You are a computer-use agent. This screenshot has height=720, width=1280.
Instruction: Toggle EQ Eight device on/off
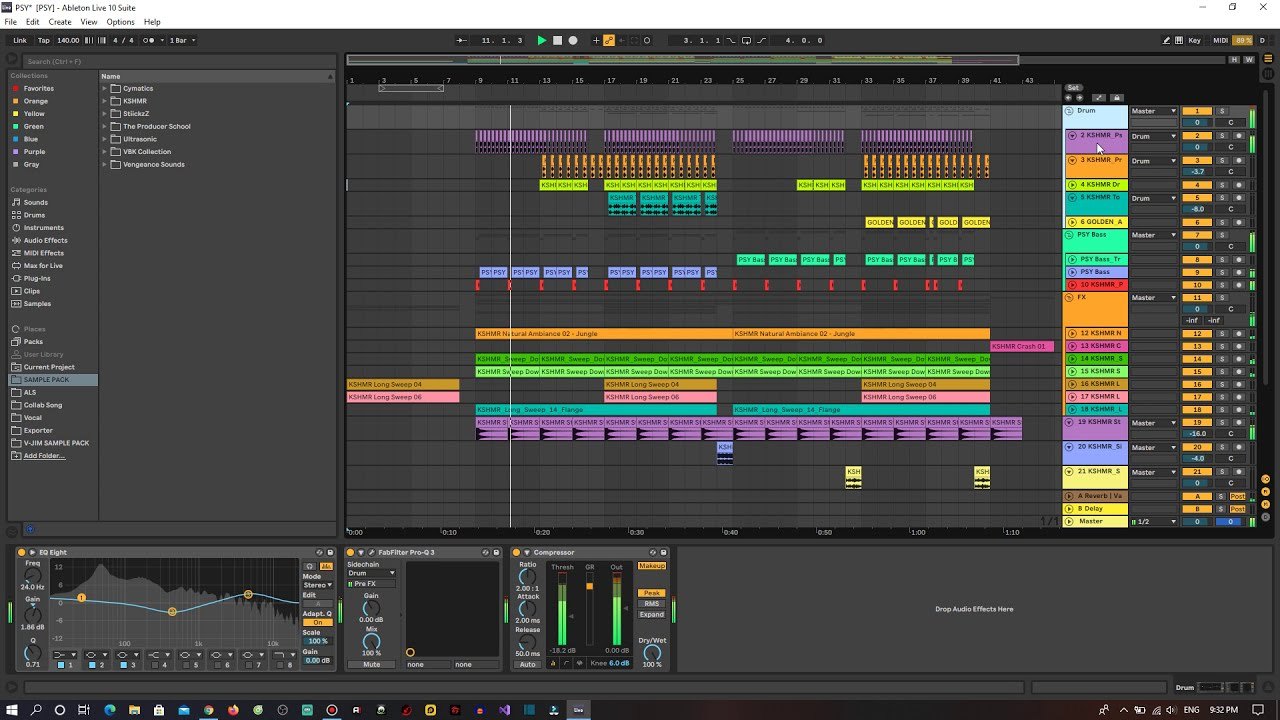[x=22, y=552]
